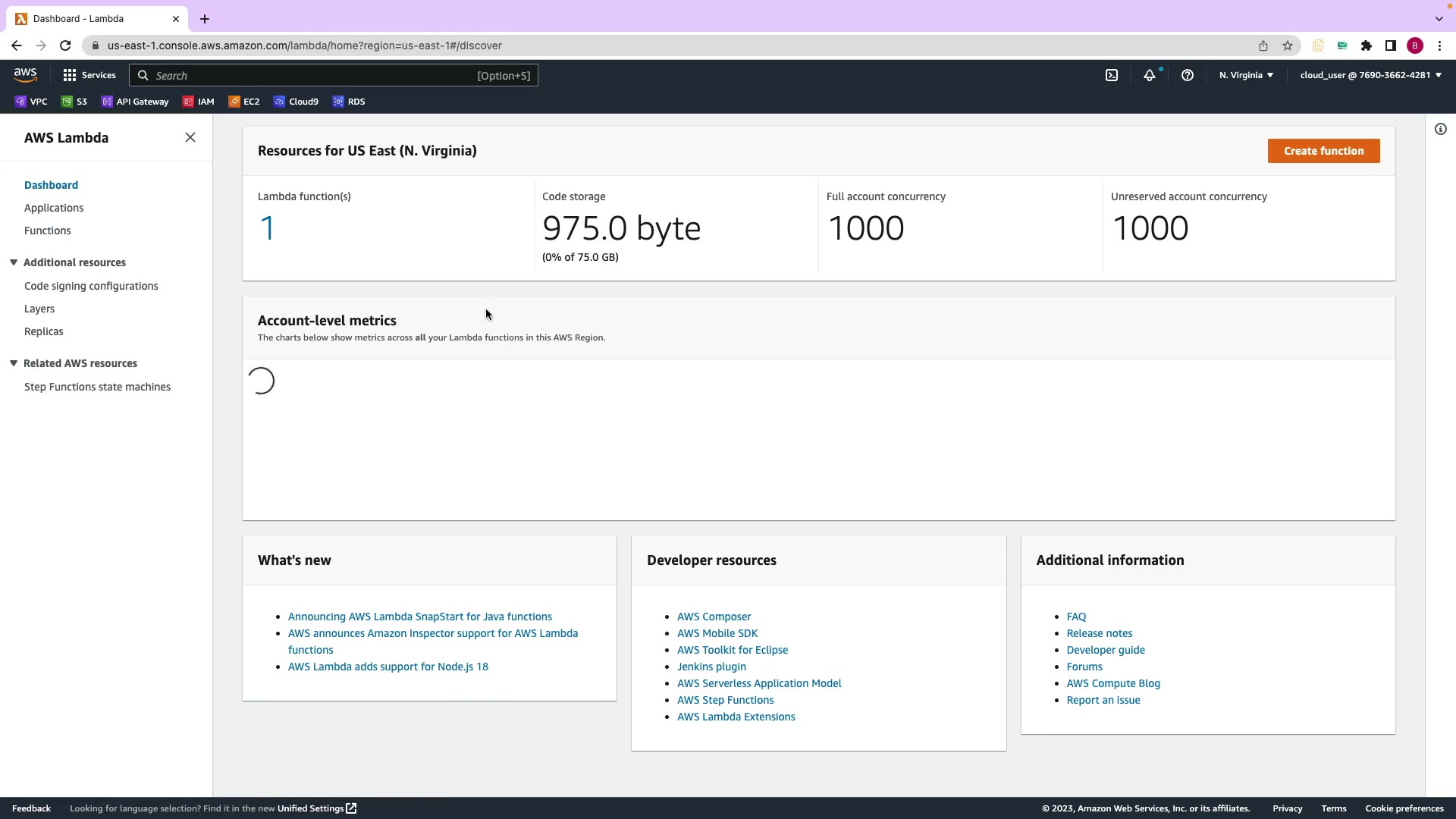This screenshot has width=1456, height=819.
Task: Collapse the Related AWS resources section
Action: click(x=14, y=363)
